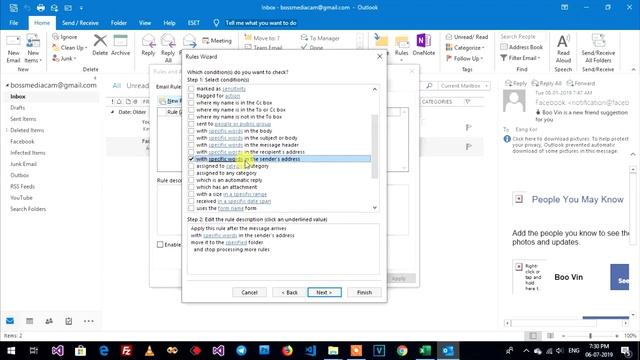Click the search magnifier icon in mailbox
Image resolution: width=640 pixels, height=360 pixels.
429,86
